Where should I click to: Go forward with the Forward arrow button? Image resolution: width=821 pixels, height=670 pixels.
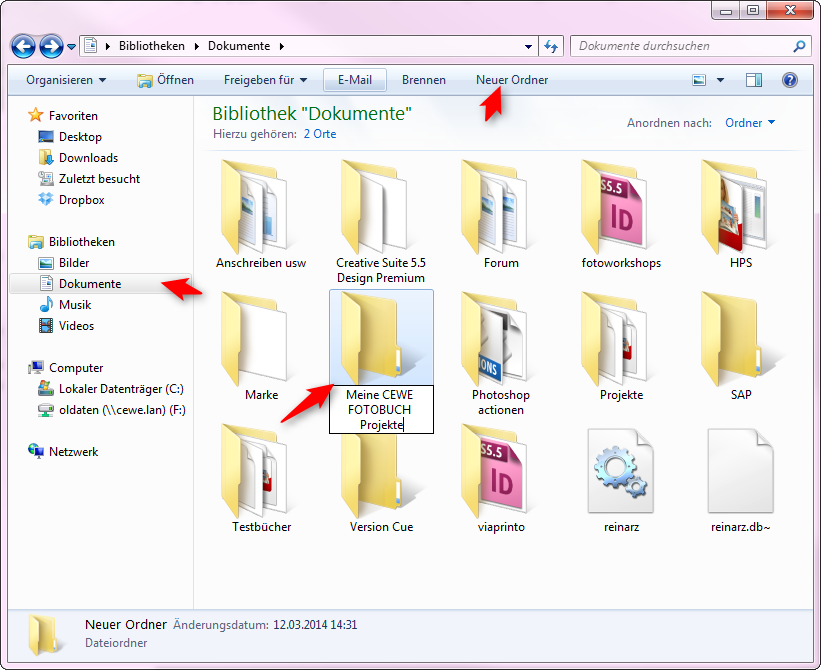(x=51, y=47)
